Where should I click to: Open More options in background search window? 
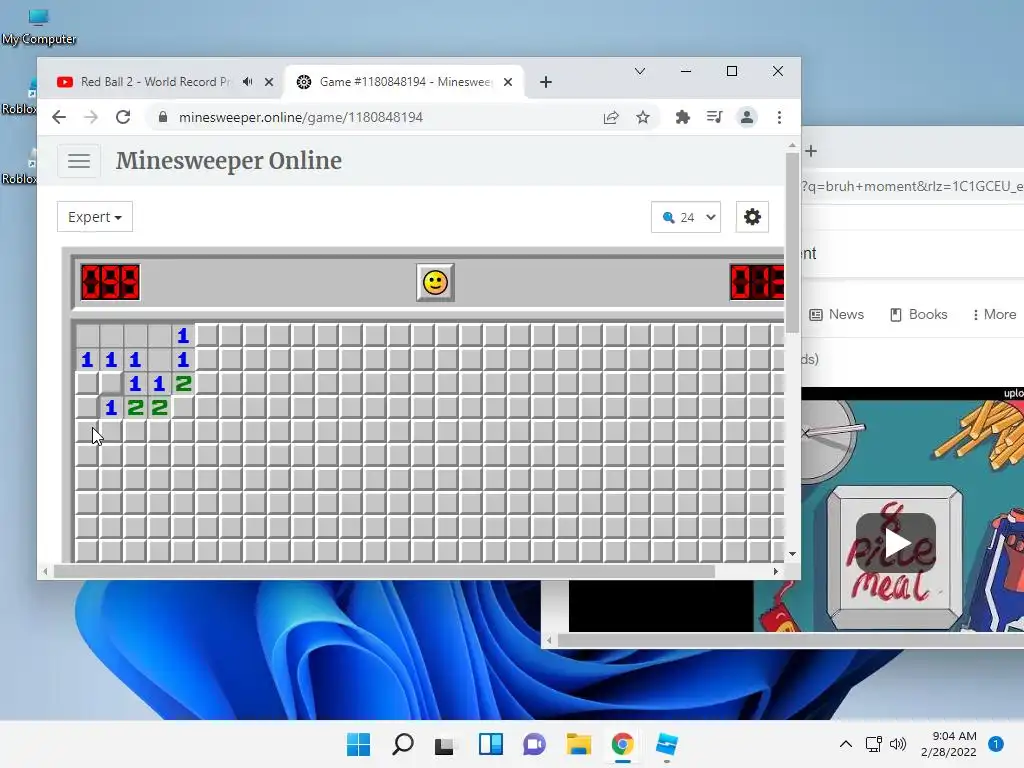[994, 314]
